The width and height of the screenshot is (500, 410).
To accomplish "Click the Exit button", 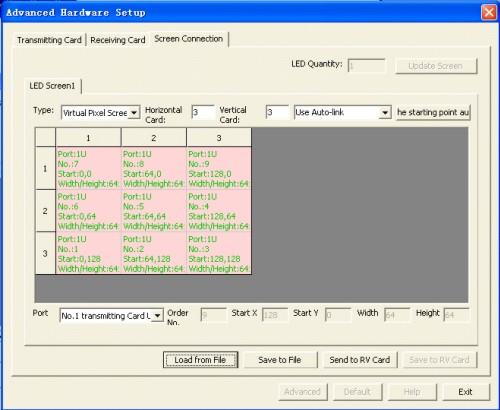I will (465, 392).
